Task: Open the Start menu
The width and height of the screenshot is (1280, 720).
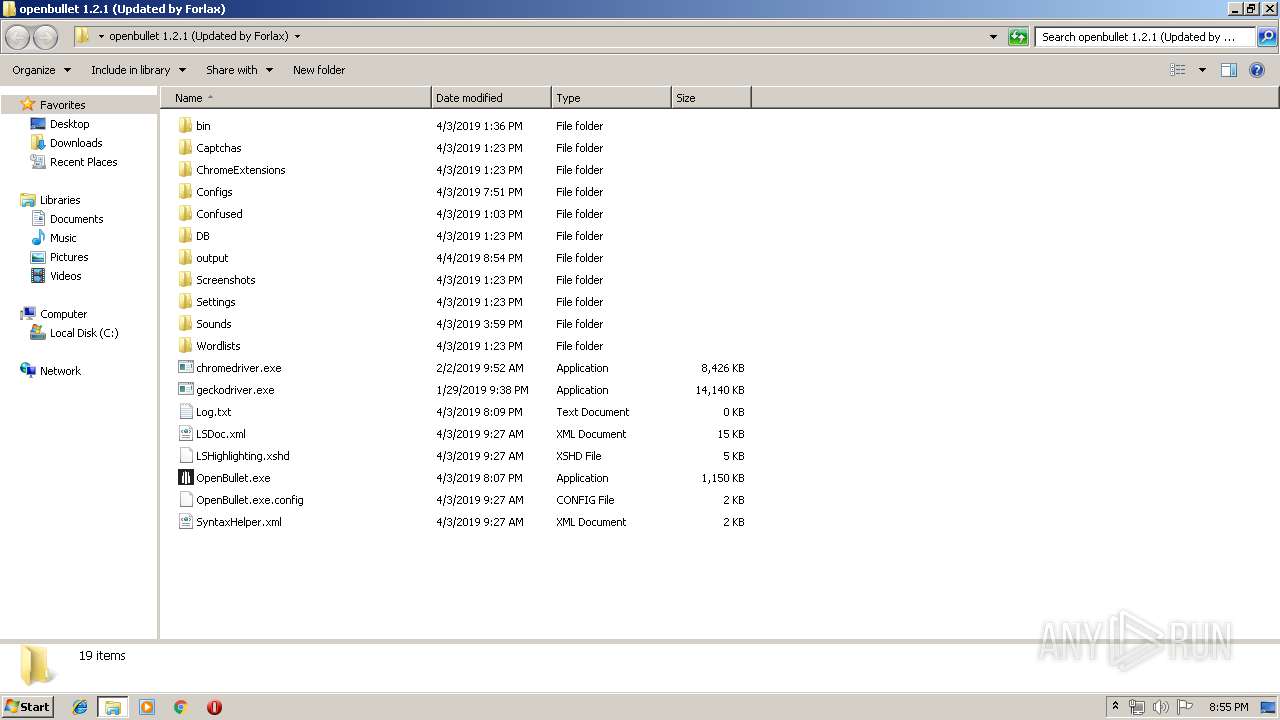Action: [28, 706]
